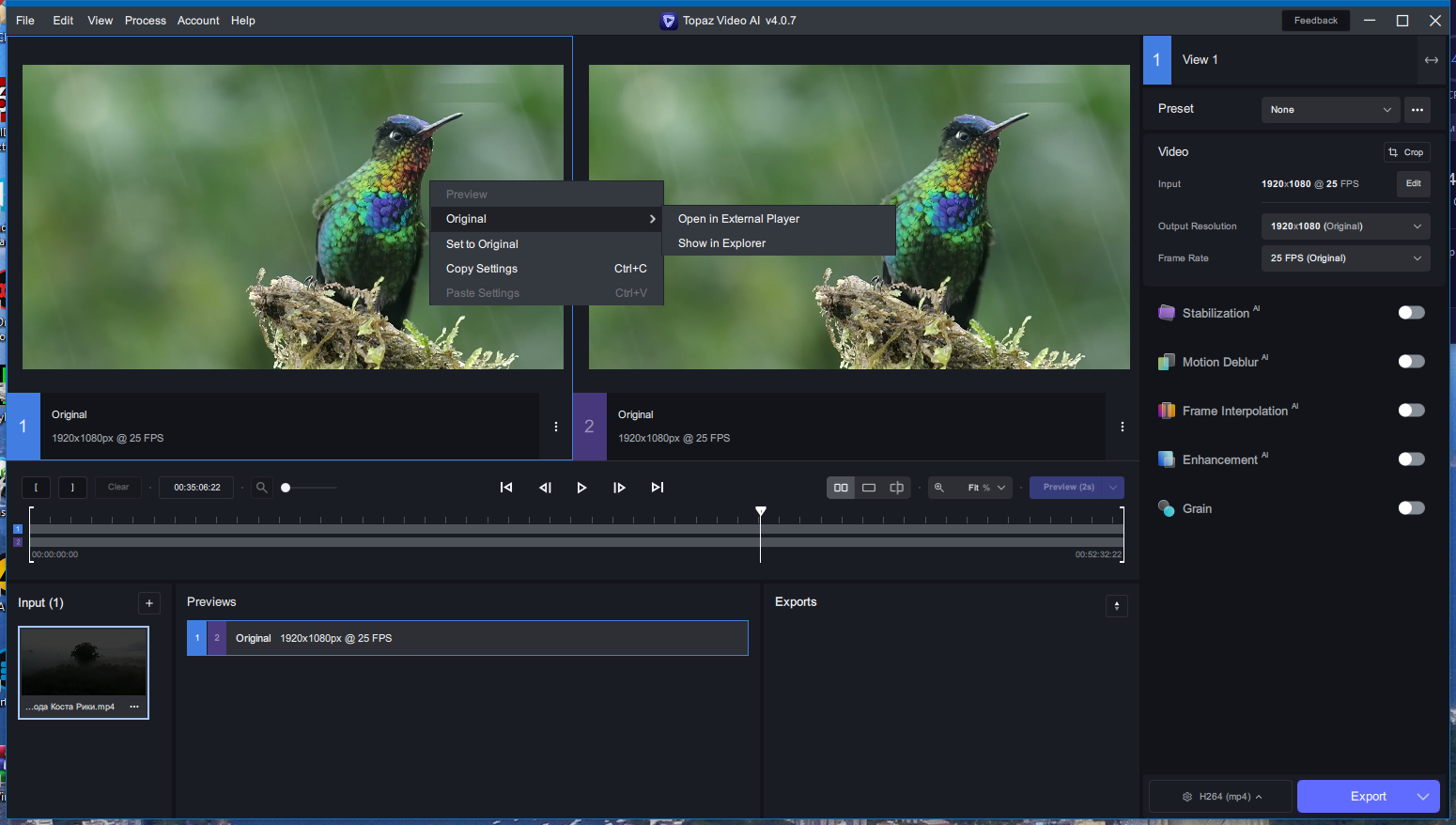Click the Stabilization filter icon
The width and height of the screenshot is (1456, 825).
click(x=1167, y=313)
